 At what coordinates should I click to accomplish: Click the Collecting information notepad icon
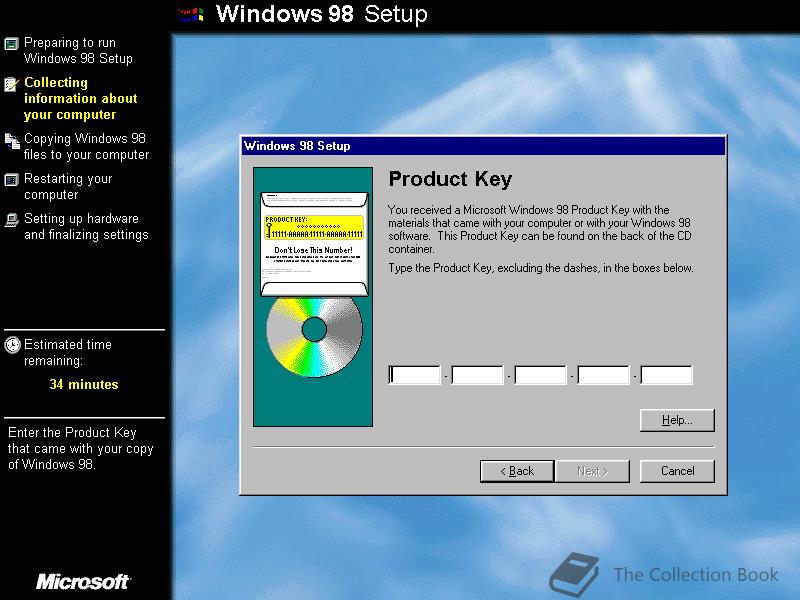point(11,84)
